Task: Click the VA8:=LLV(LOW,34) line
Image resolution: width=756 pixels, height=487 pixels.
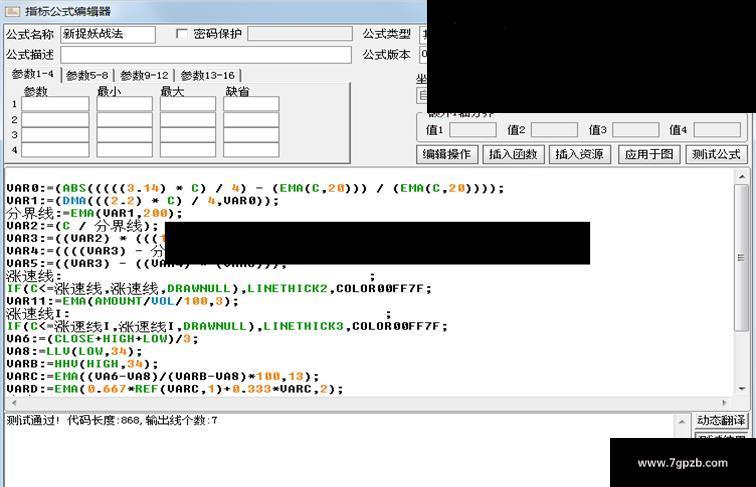Action: (74, 351)
